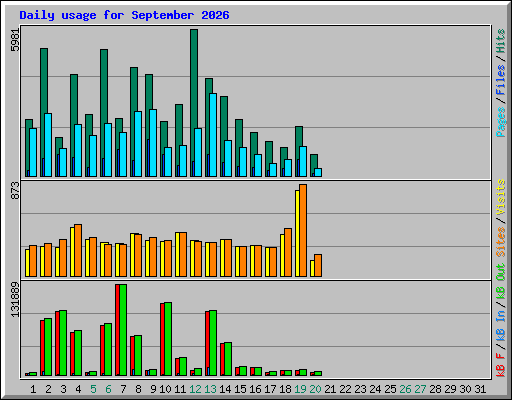Click the green weekend day 19 label

300,389
